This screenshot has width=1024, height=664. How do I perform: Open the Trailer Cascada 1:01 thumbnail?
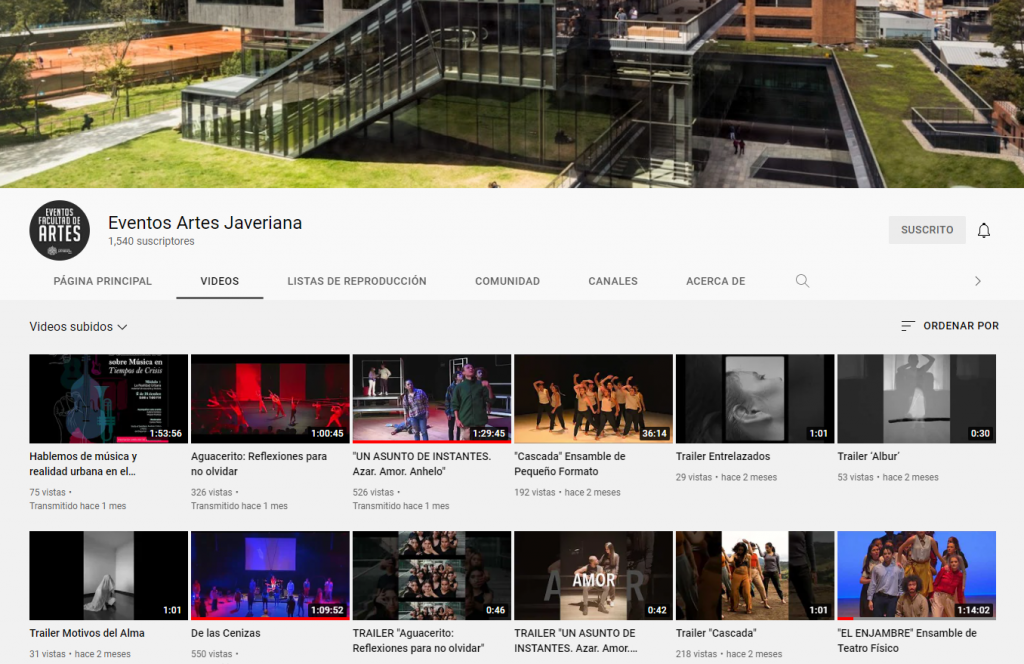pyautogui.click(x=755, y=575)
